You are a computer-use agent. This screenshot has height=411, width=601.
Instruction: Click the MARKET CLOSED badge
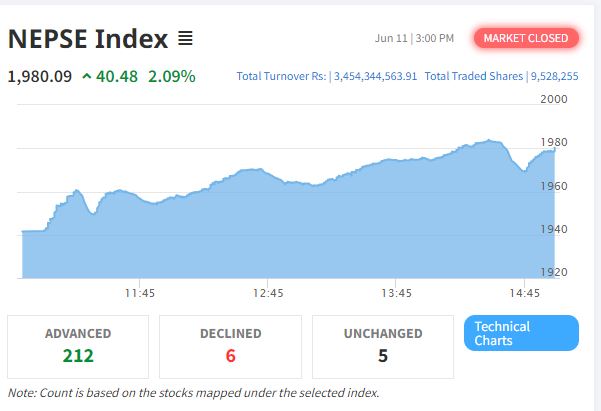(x=526, y=38)
